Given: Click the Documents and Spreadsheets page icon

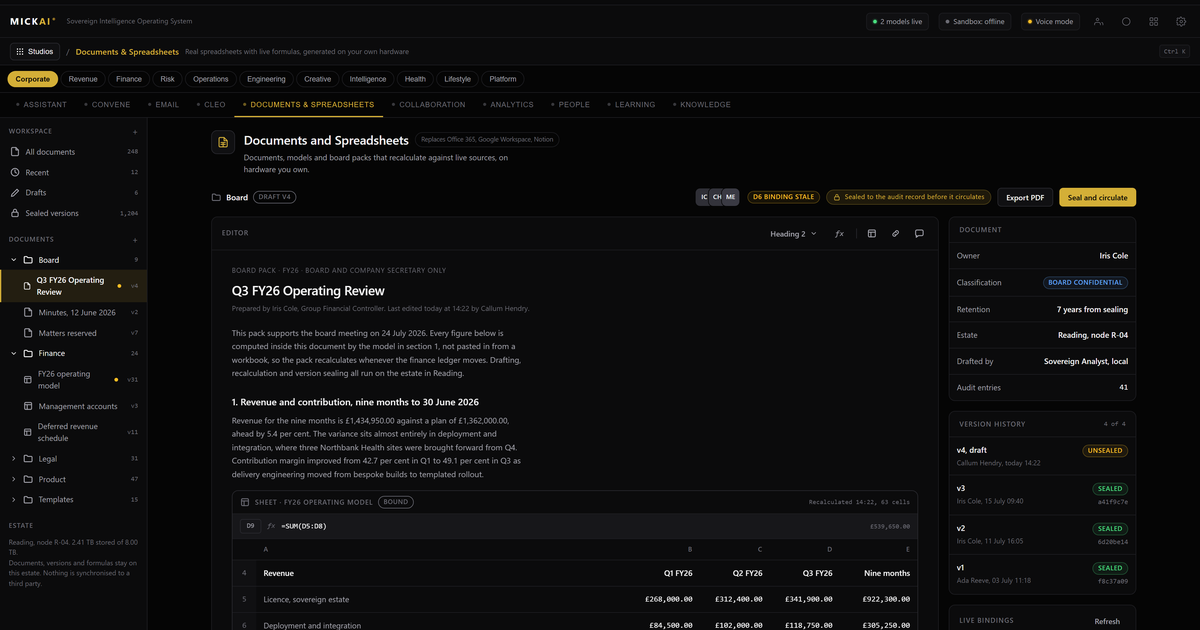Looking at the screenshot, I should click(223, 143).
